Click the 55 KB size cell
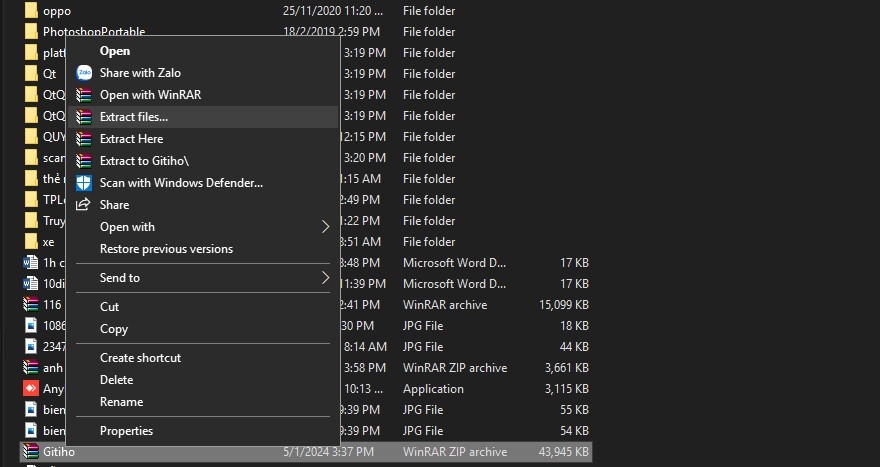Viewport: 880px width, 467px height. [x=574, y=409]
